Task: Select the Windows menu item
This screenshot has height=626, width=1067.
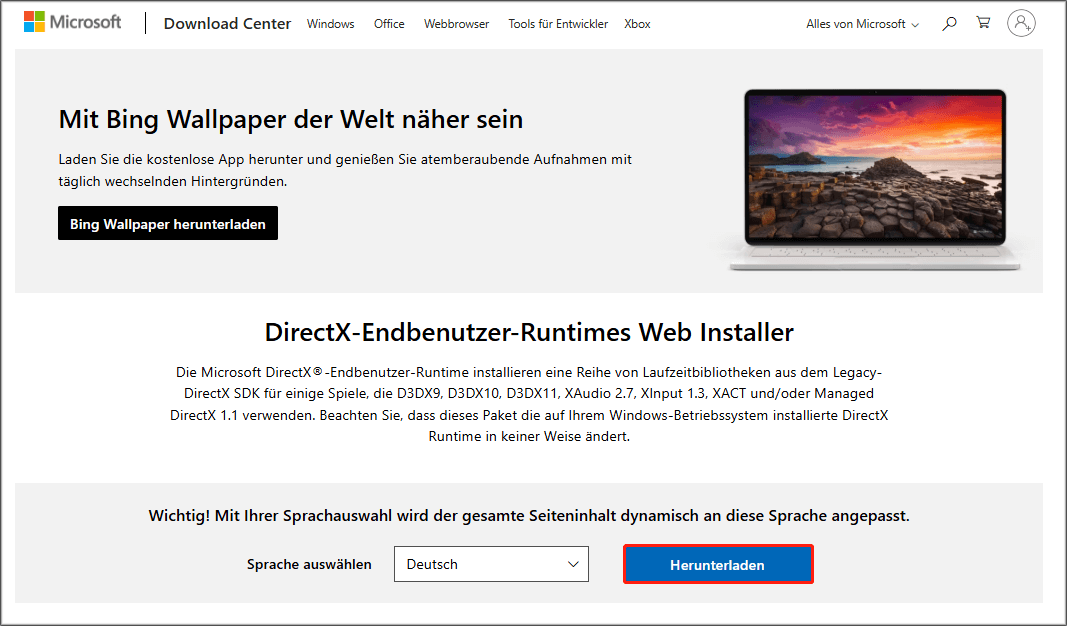Action: 330,23
